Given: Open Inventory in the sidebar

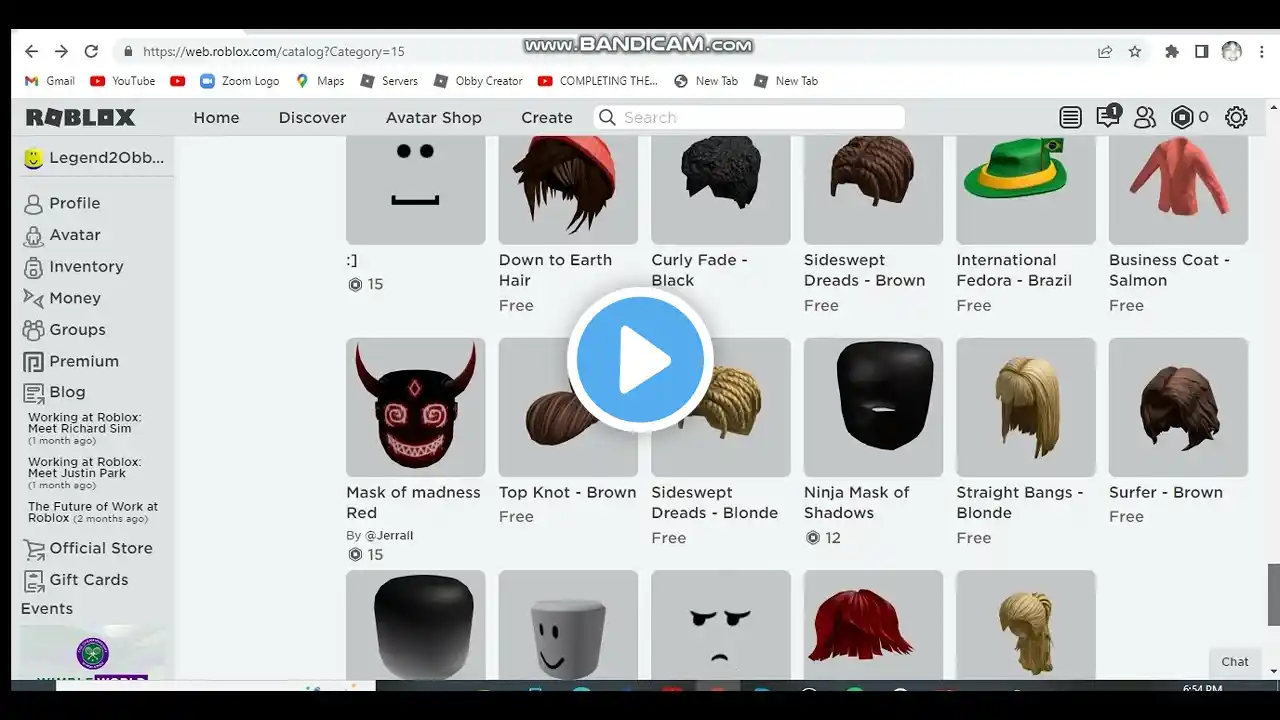Looking at the screenshot, I should click(74, 267).
